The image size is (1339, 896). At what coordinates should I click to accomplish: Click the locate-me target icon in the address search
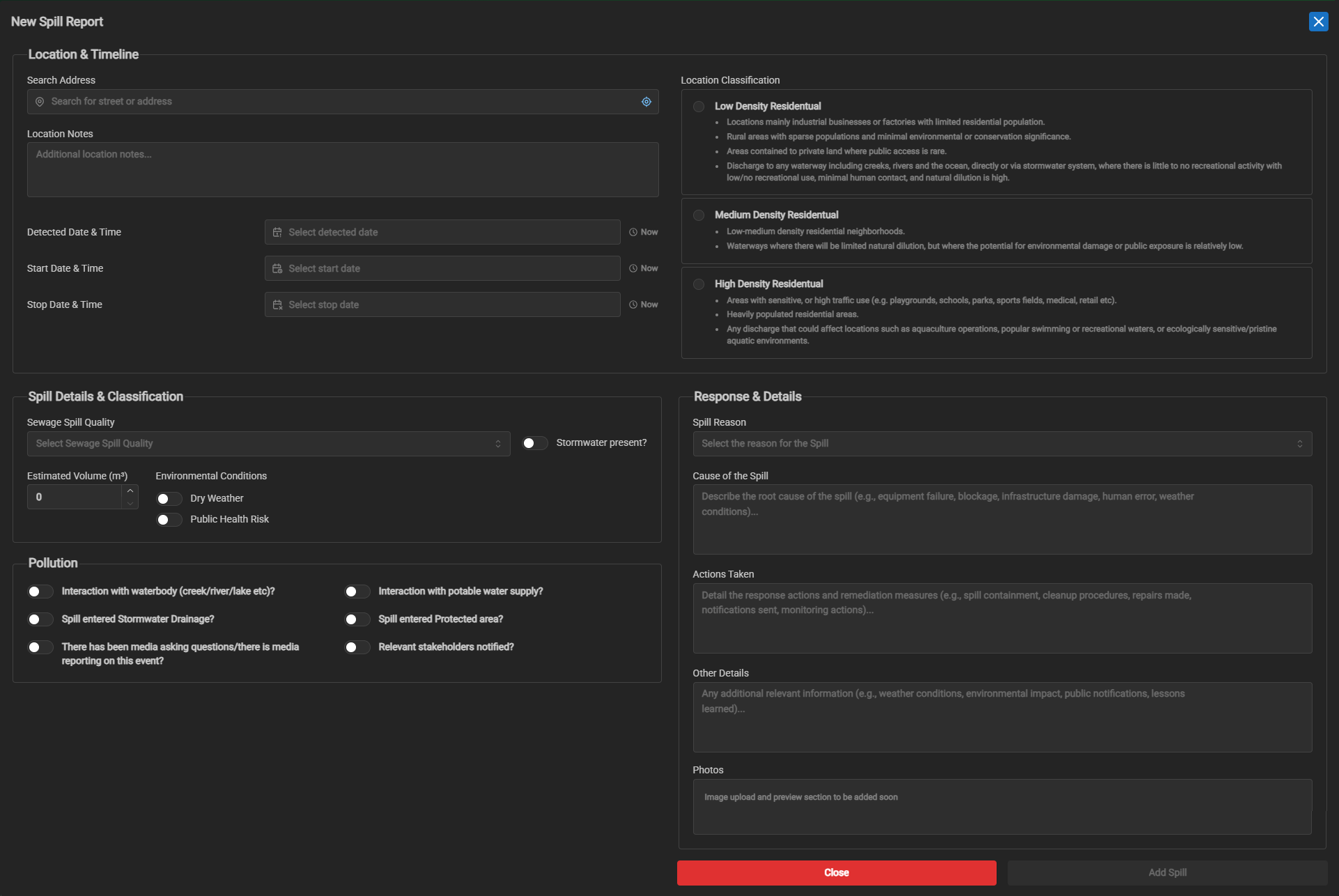pyautogui.click(x=646, y=102)
